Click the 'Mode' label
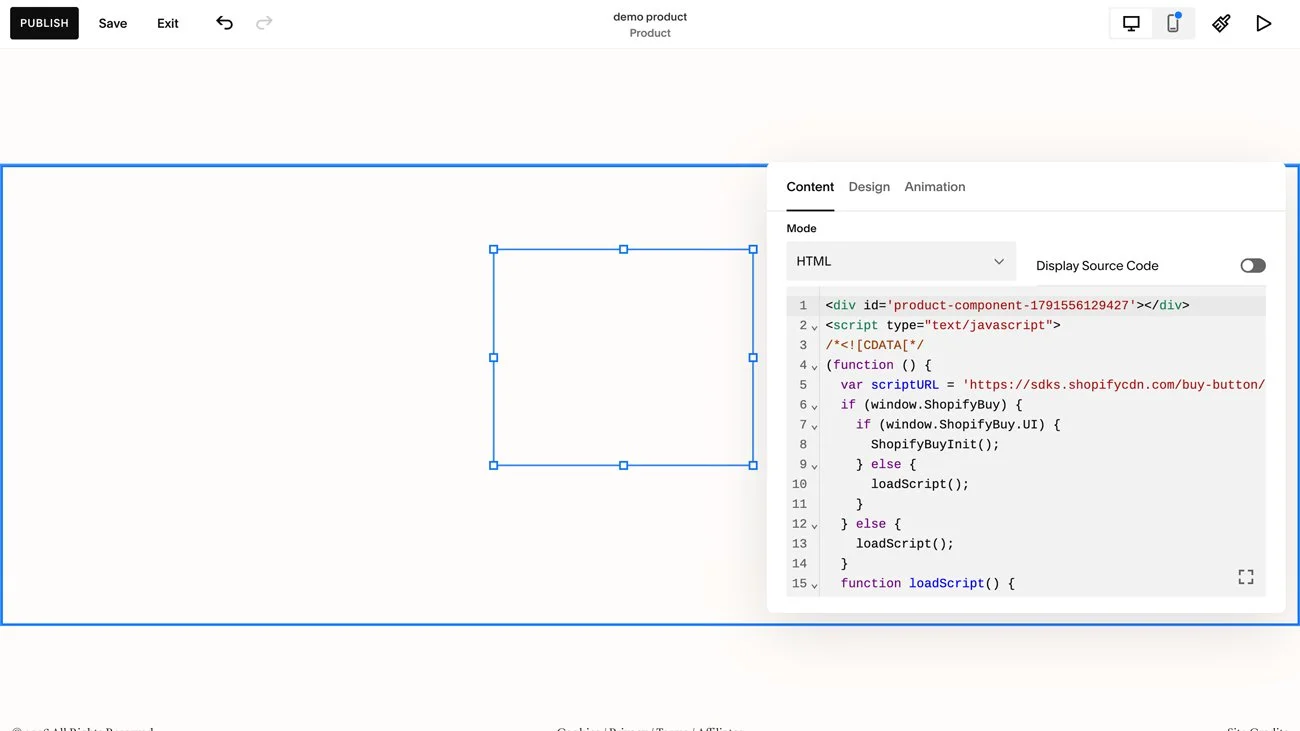The width and height of the screenshot is (1300, 731). click(801, 228)
